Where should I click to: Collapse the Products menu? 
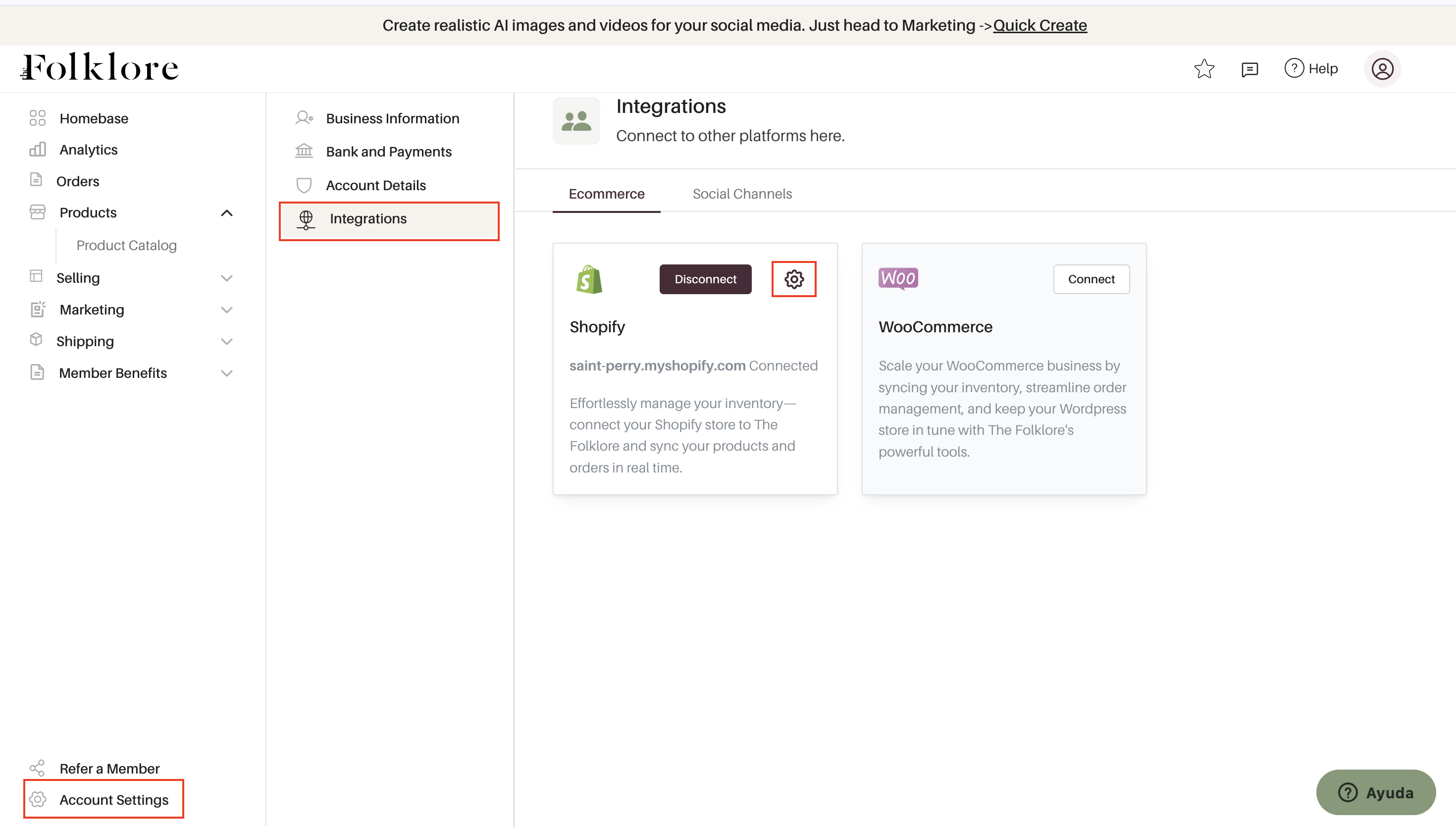pyautogui.click(x=226, y=213)
